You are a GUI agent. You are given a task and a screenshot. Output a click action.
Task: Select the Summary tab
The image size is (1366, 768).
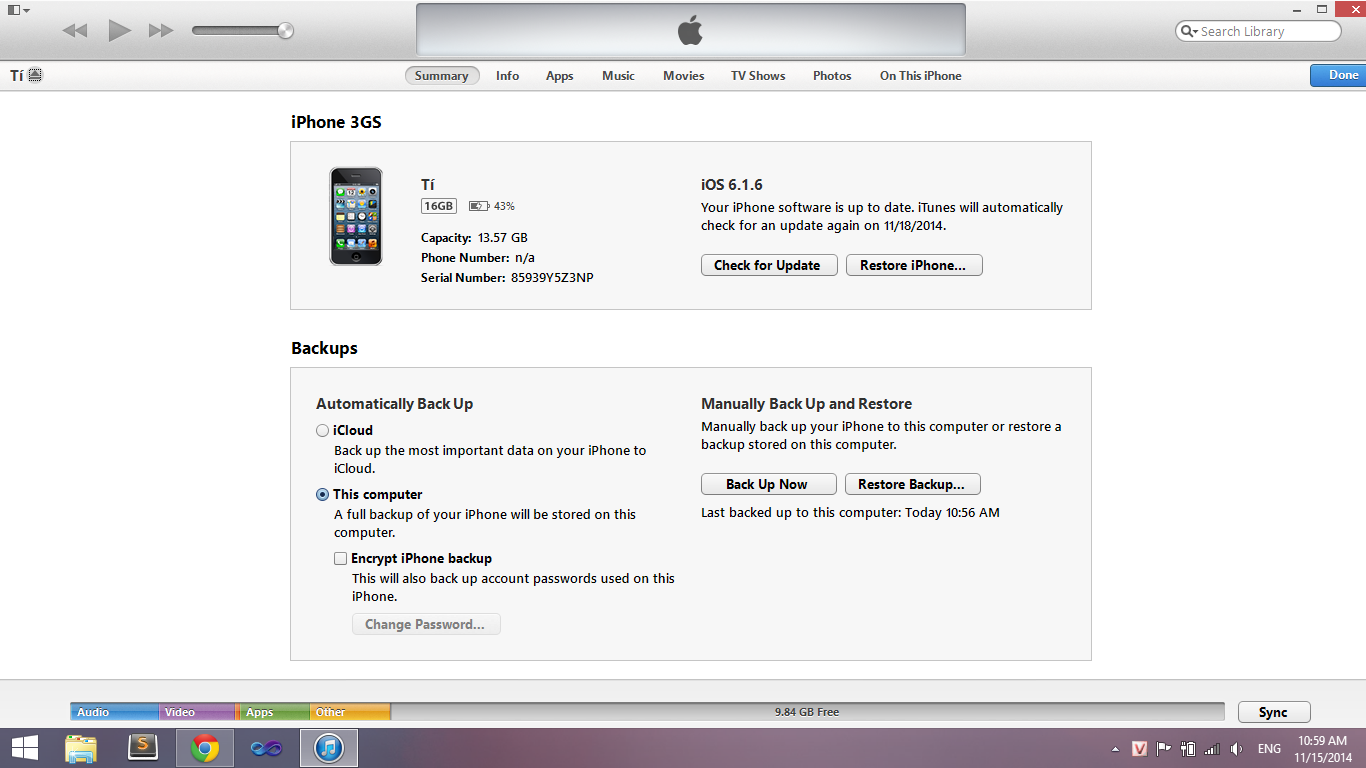442,76
